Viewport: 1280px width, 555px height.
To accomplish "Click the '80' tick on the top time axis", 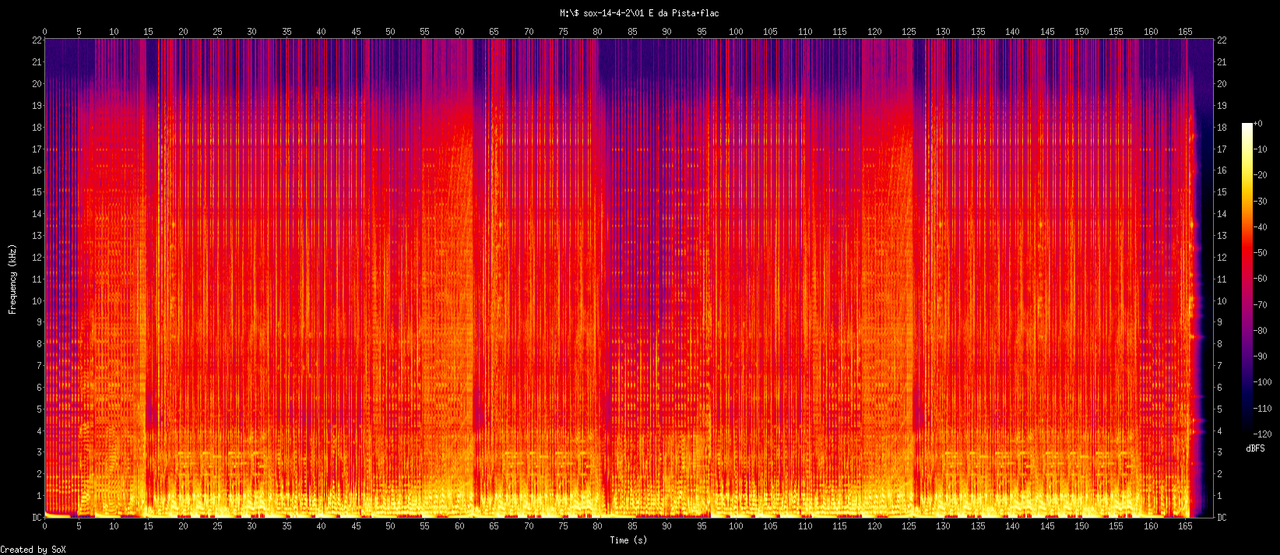I will coord(598,31).
